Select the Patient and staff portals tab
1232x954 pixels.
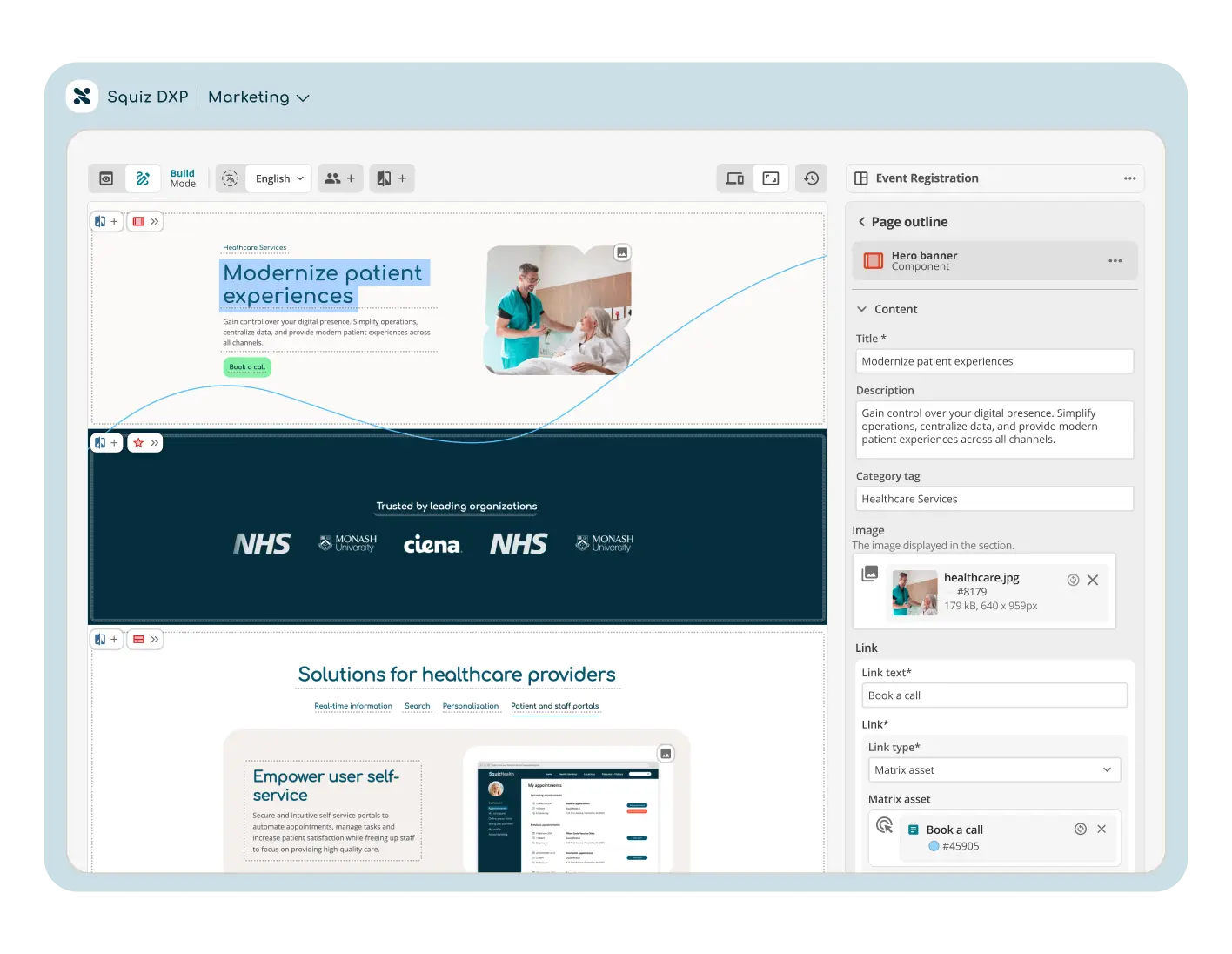pos(554,706)
